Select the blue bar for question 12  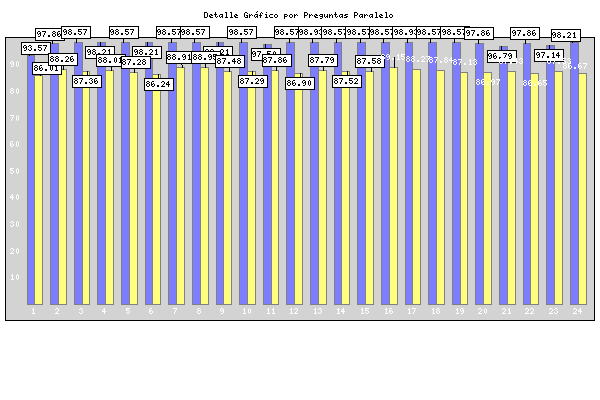tap(290, 173)
